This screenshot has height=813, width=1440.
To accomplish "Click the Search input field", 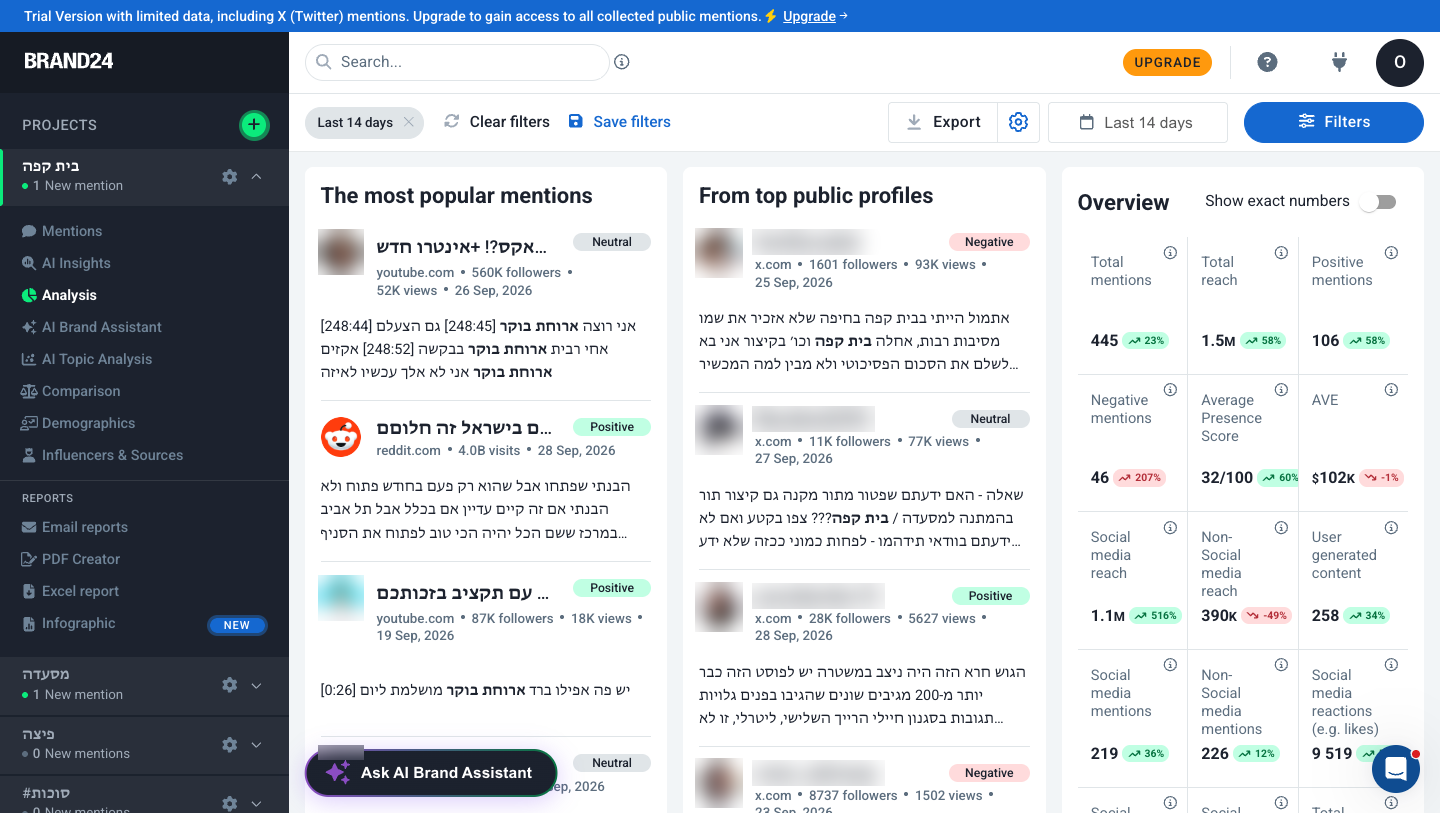I will (x=457, y=62).
